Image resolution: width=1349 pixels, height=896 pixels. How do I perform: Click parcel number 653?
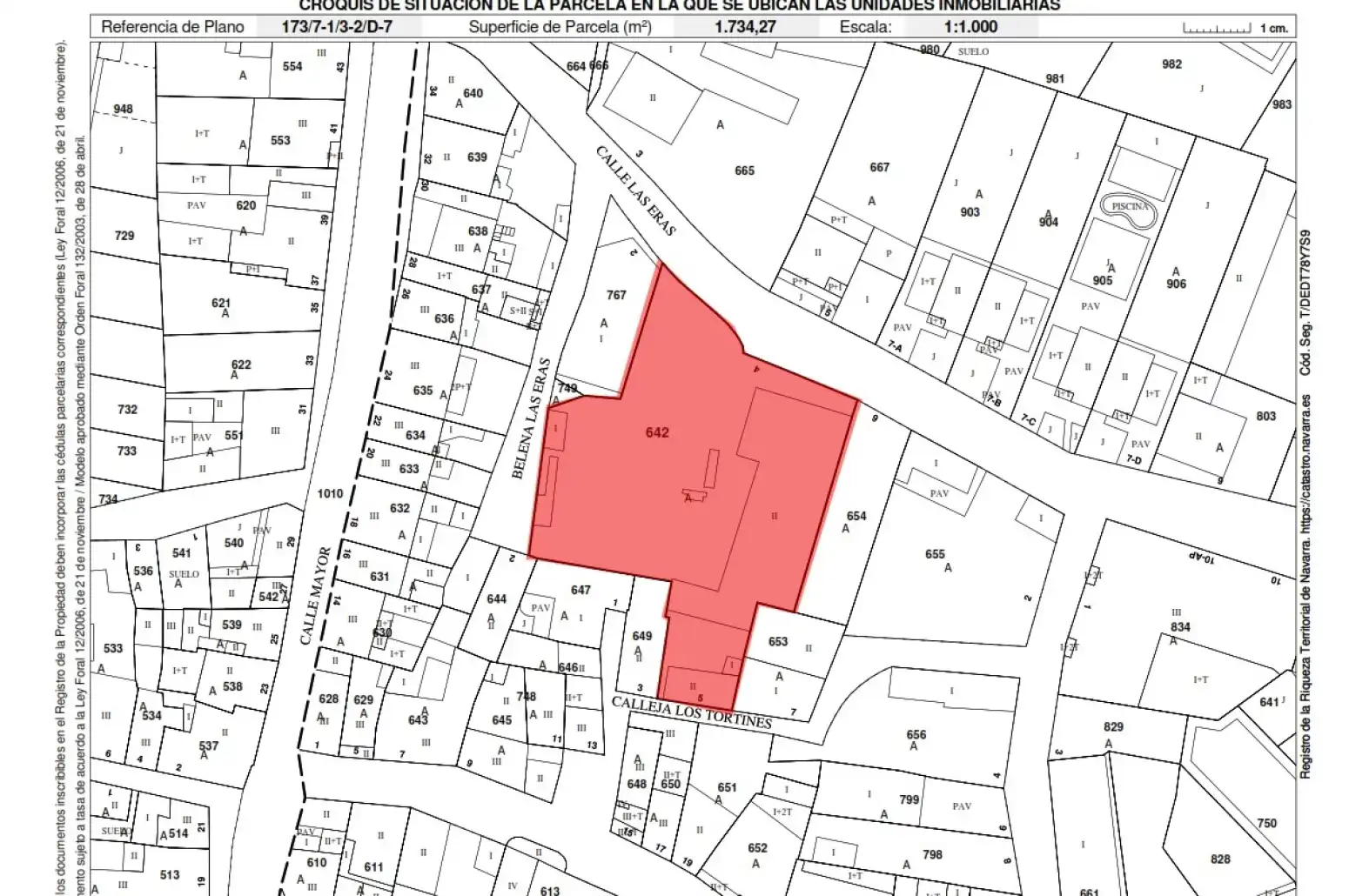click(778, 641)
